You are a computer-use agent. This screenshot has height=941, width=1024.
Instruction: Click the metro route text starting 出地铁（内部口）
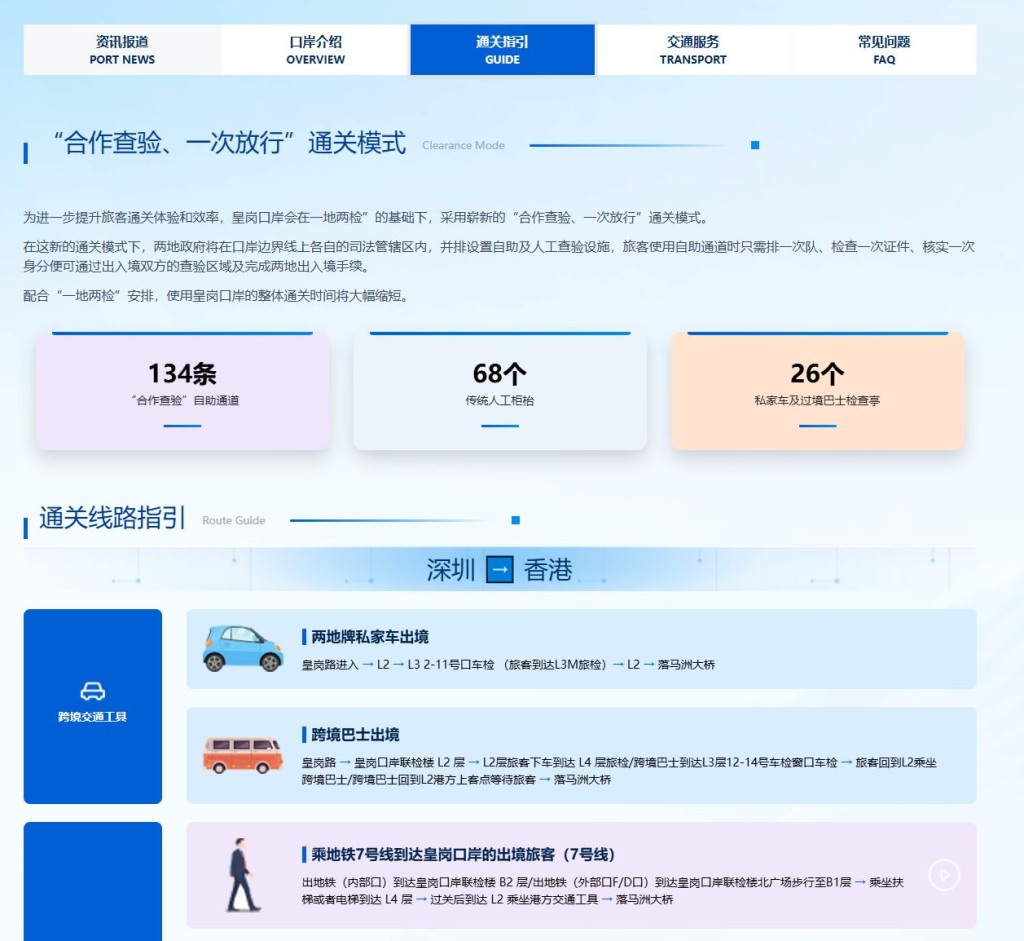click(x=603, y=891)
